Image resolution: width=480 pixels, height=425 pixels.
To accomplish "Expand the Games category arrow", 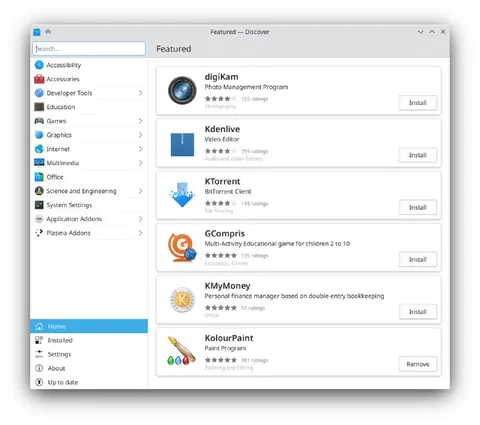I will click(x=140, y=121).
